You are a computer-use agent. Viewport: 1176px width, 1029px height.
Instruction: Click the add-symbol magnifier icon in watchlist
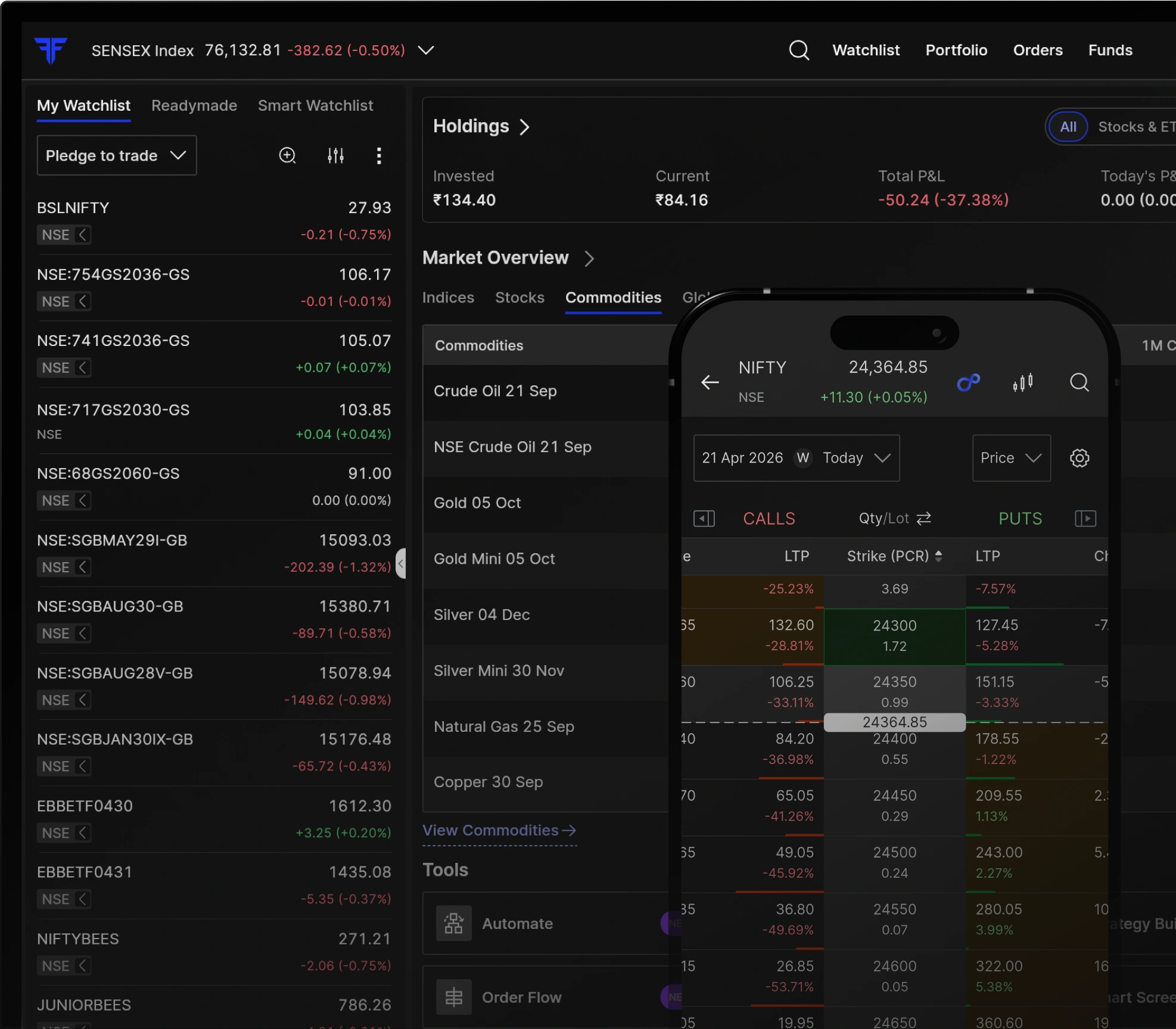click(x=288, y=155)
